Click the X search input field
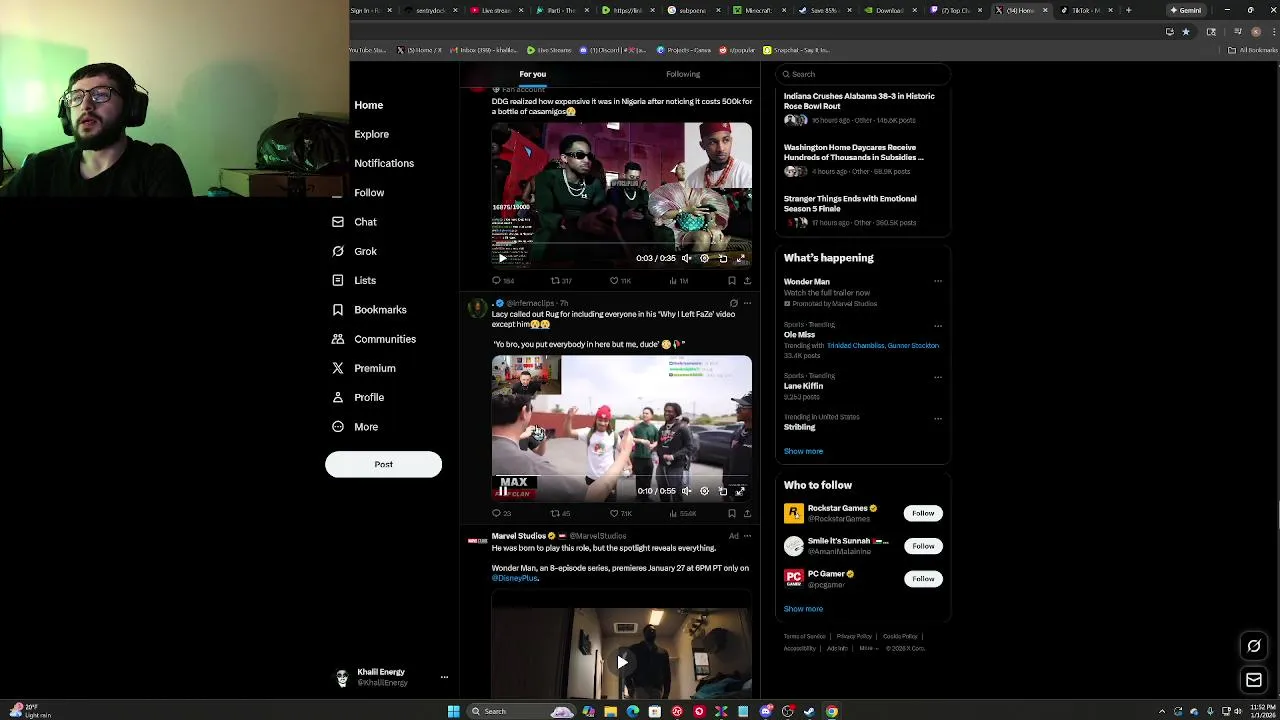Image resolution: width=1280 pixels, height=720 pixels. [862, 74]
